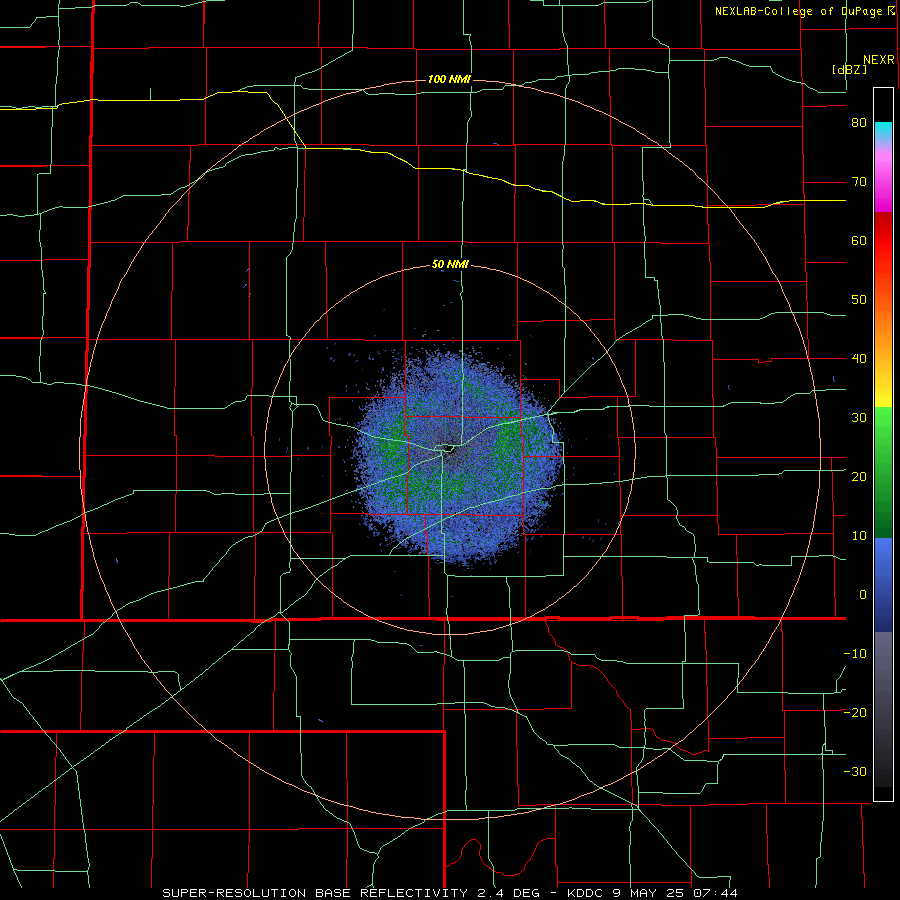The width and height of the screenshot is (900, 900).
Task: Click the 30 dBZ scale label
Action: 859,418
